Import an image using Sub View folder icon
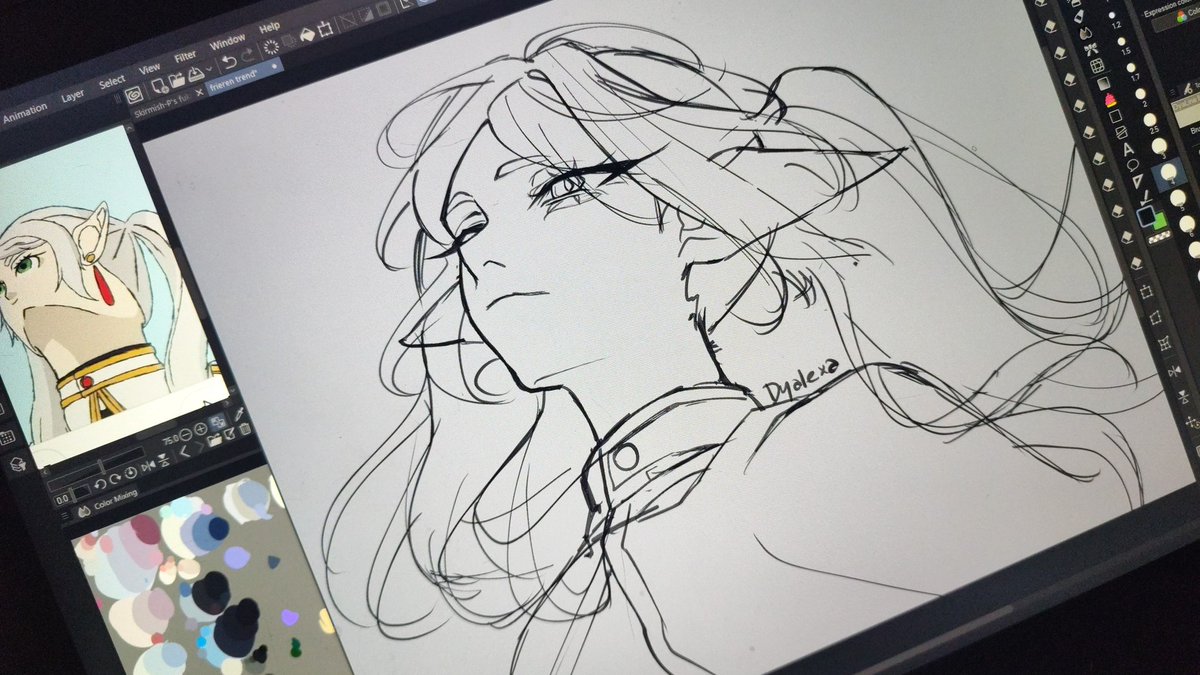This screenshot has height=675, width=1200. coord(214,440)
